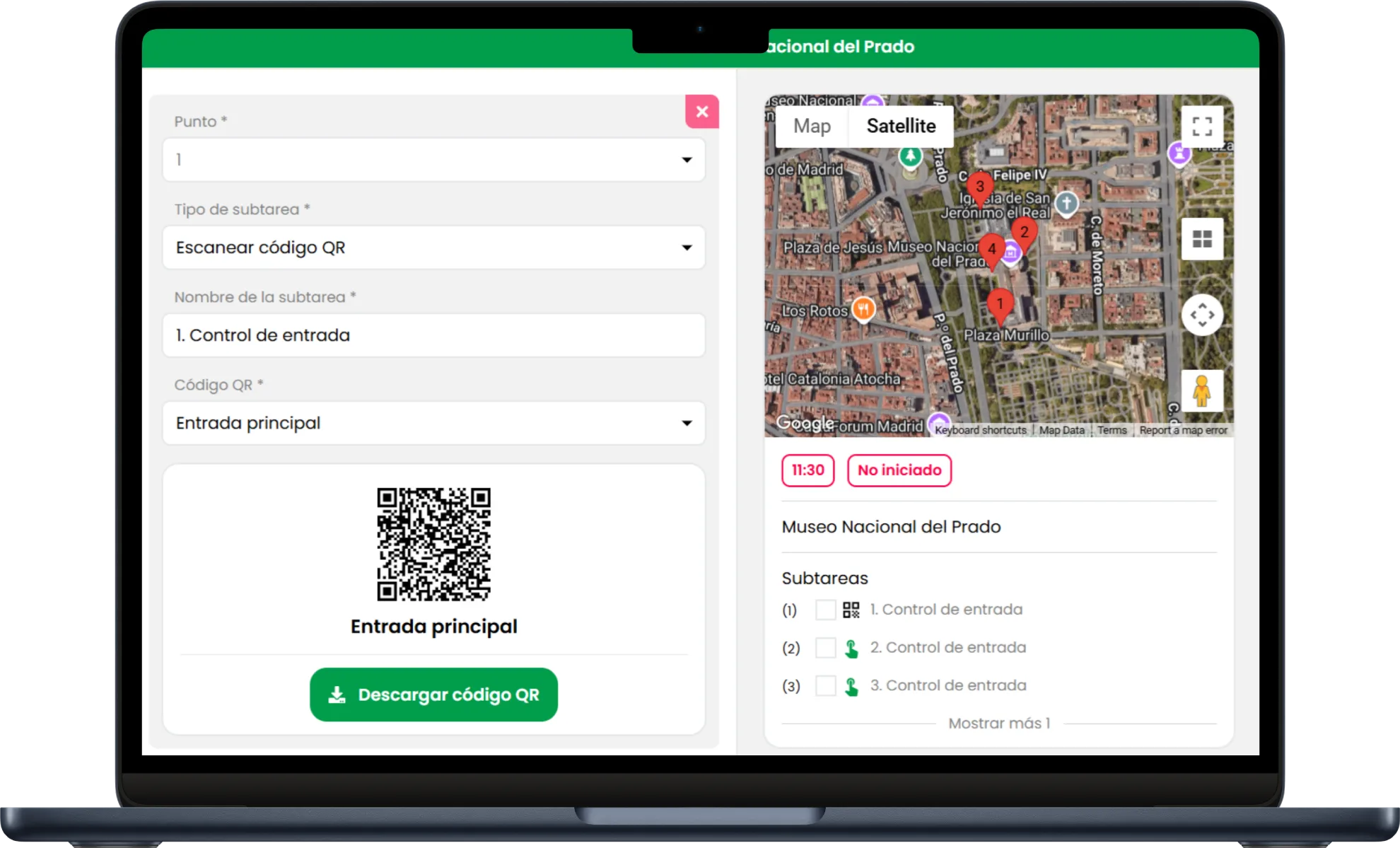Check the checkbox for '1. Control de entrada'
Viewport: 1400px width, 848px height.
point(825,609)
